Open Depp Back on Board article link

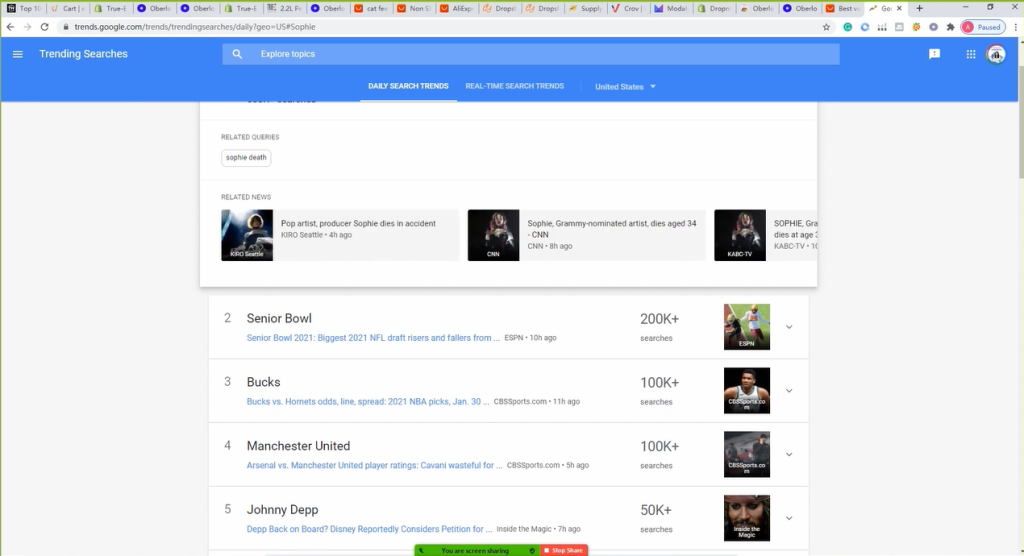pyautogui.click(x=369, y=529)
